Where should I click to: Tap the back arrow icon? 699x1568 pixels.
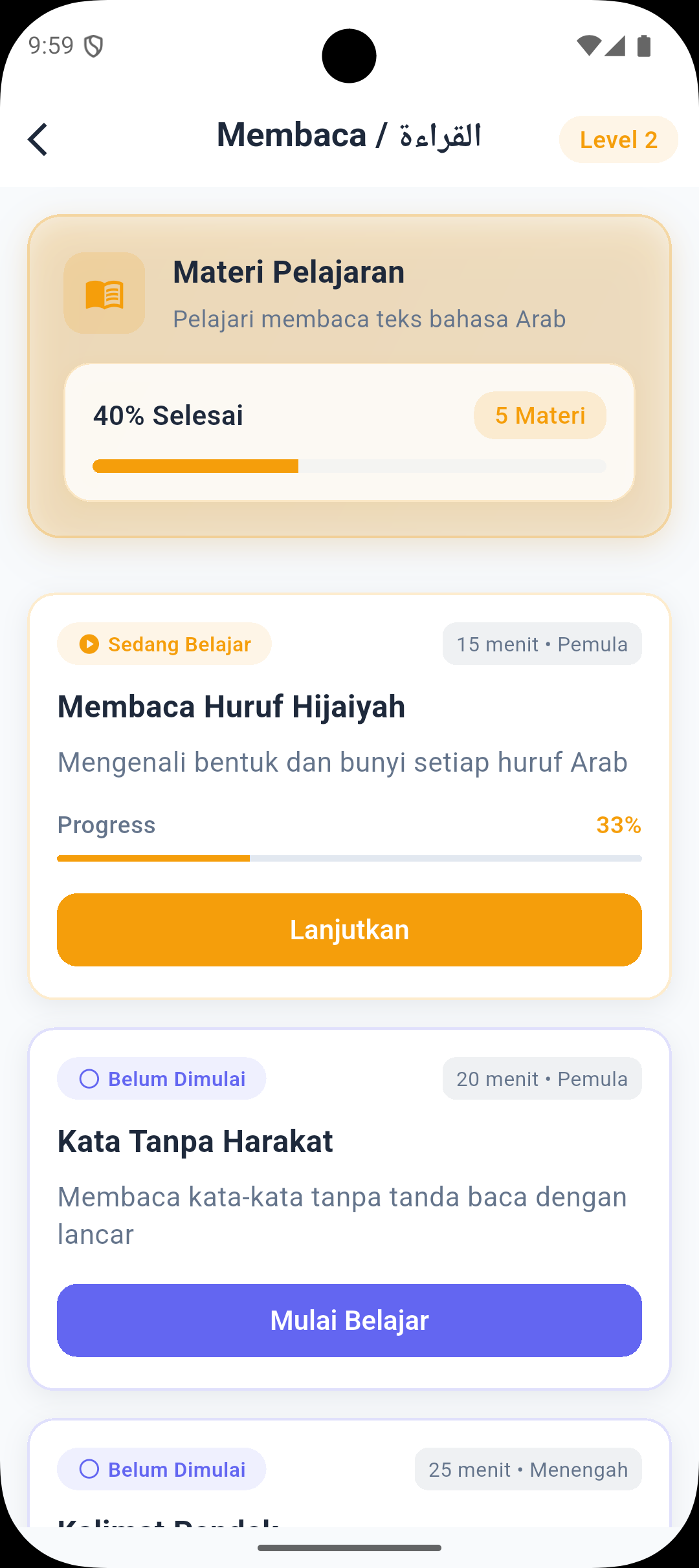pyautogui.click(x=38, y=139)
